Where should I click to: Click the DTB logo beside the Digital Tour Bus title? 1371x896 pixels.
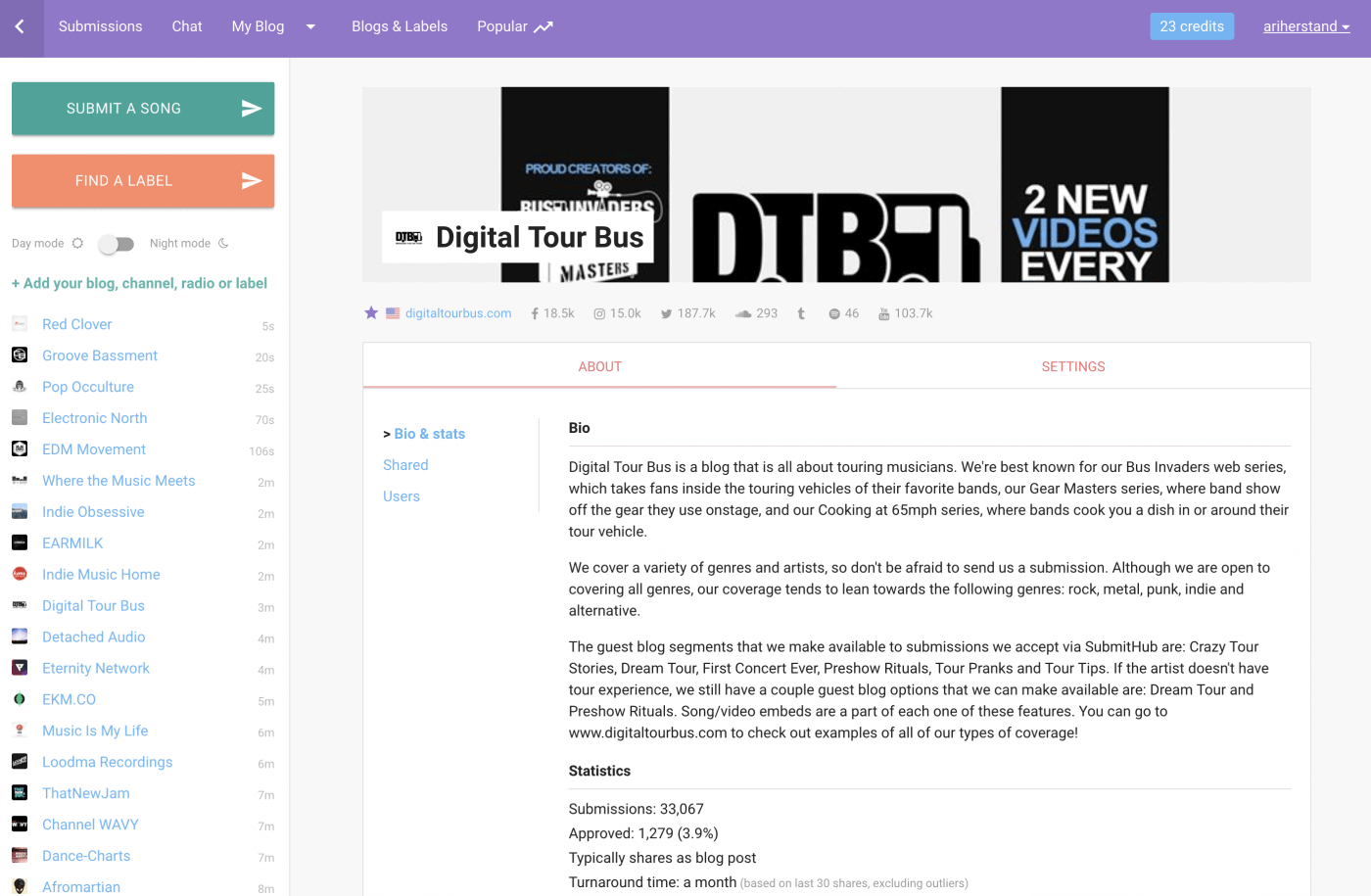coord(408,237)
